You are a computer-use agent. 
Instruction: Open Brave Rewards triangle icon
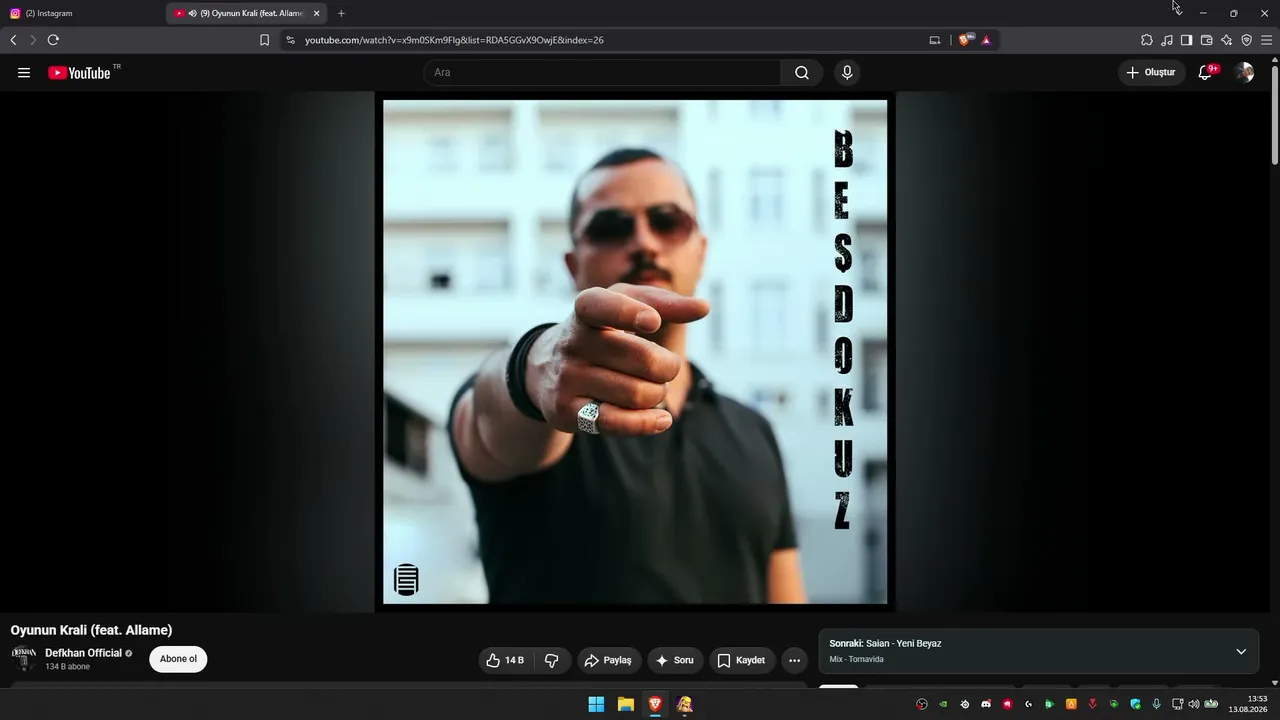[x=986, y=40]
